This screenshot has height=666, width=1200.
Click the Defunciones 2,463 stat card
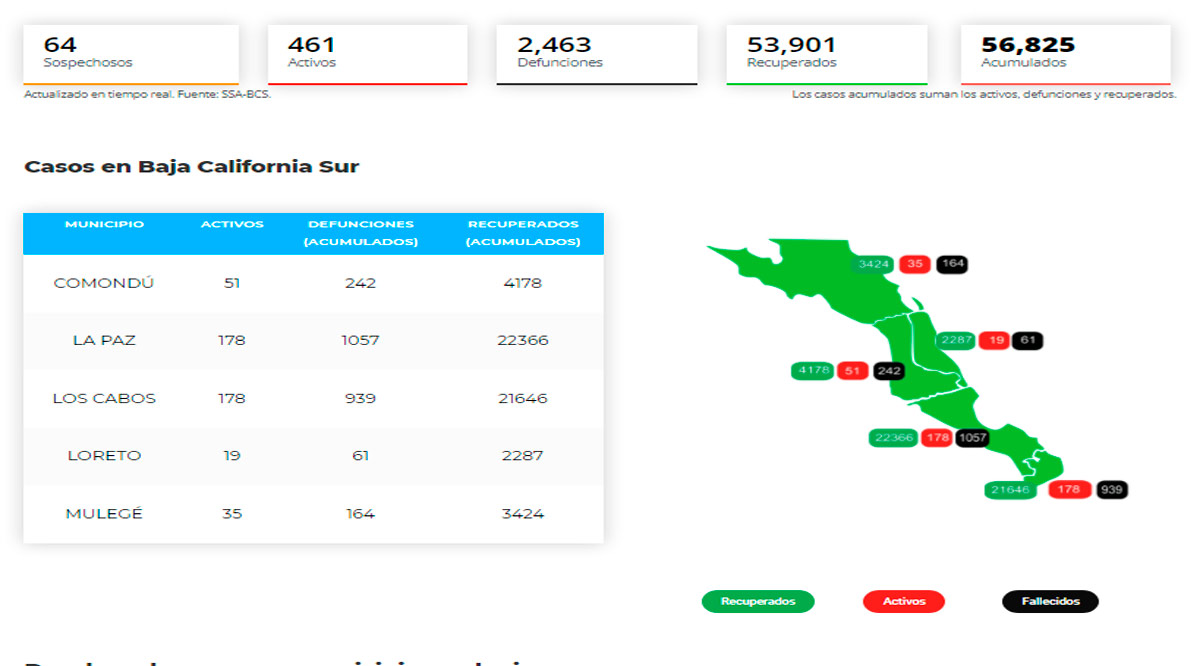pos(596,54)
